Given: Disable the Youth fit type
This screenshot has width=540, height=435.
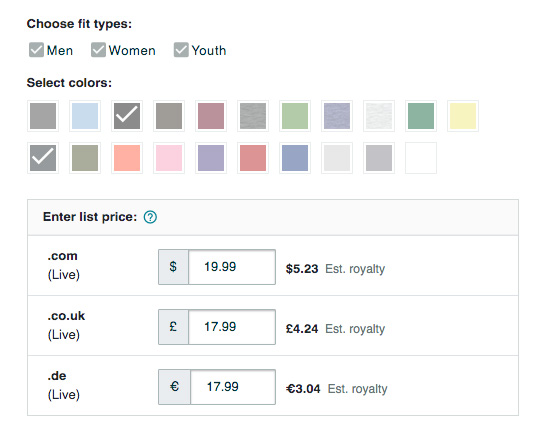Looking at the screenshot, I should tap(181, 50).
